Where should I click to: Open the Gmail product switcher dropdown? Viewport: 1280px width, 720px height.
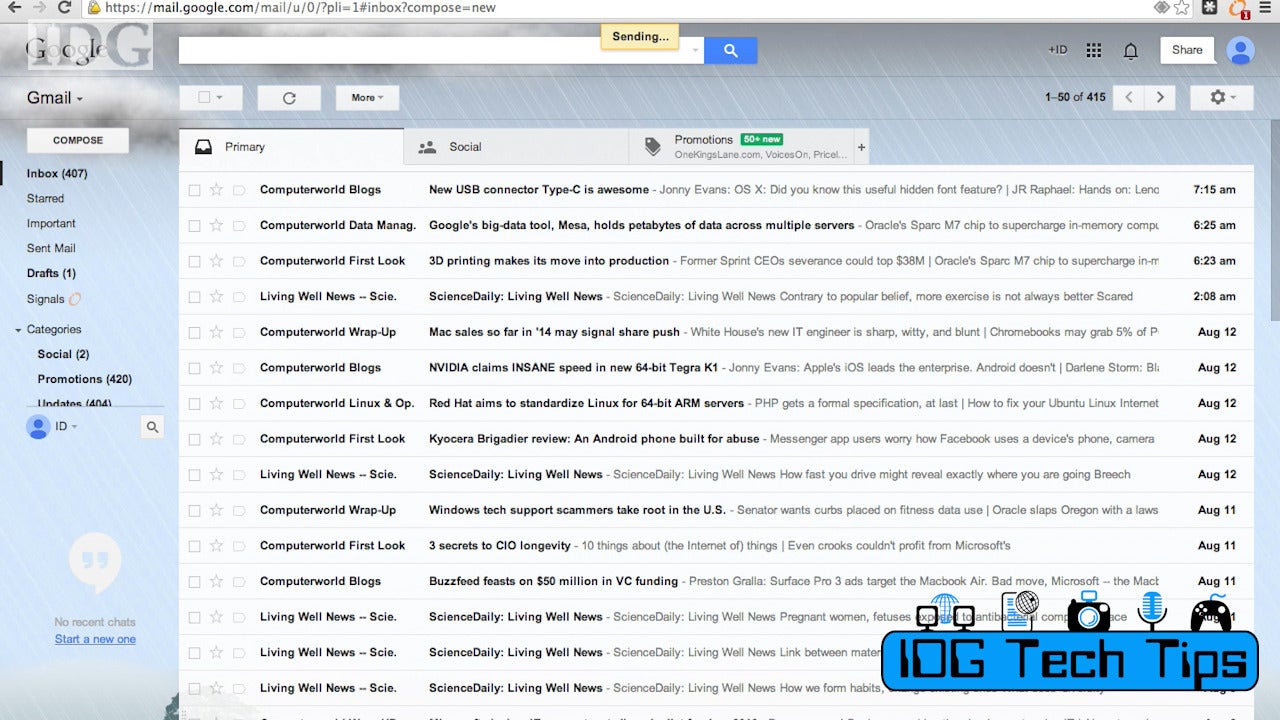pos(55,98)
